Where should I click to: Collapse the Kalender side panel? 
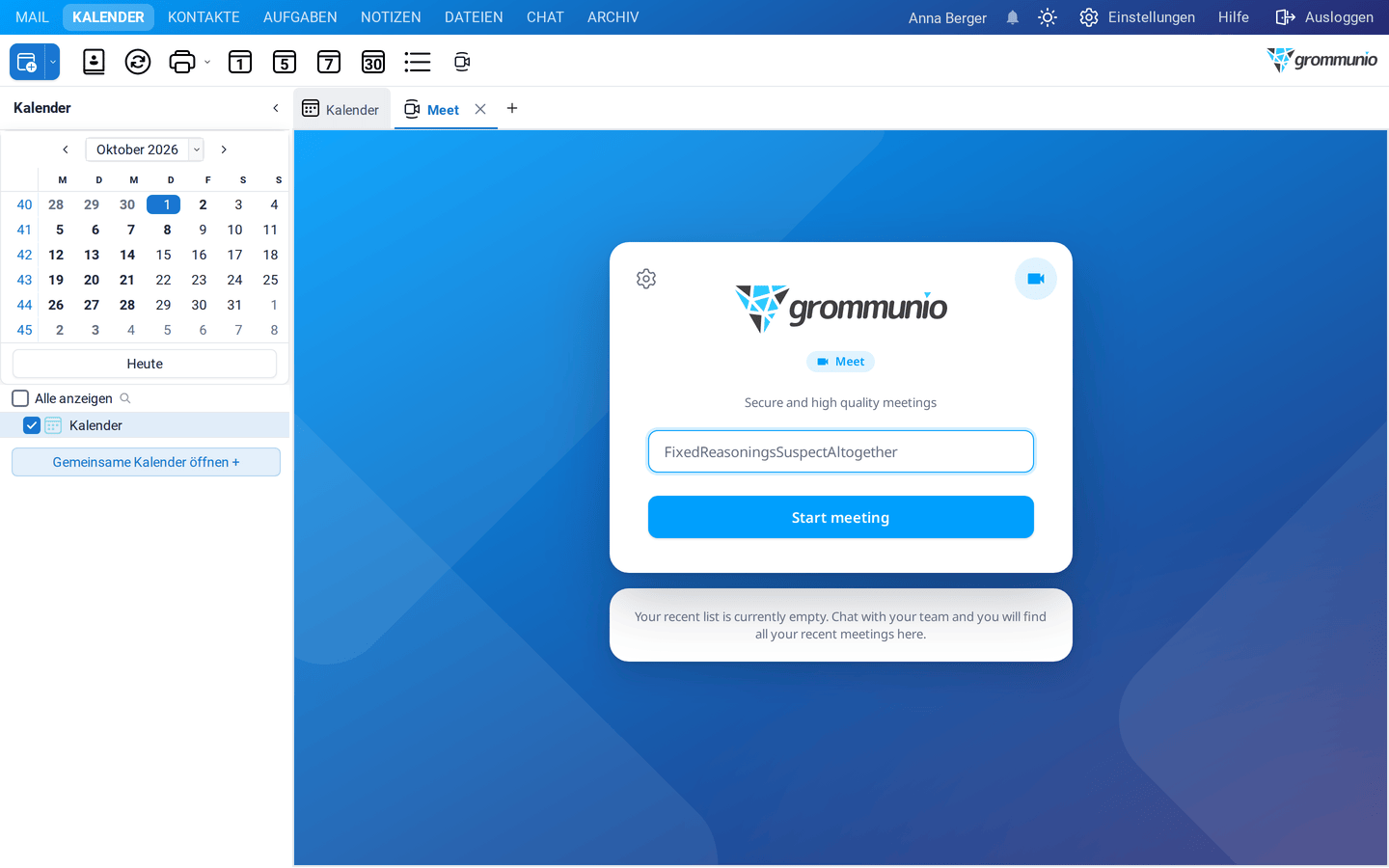tap(276, 108)
